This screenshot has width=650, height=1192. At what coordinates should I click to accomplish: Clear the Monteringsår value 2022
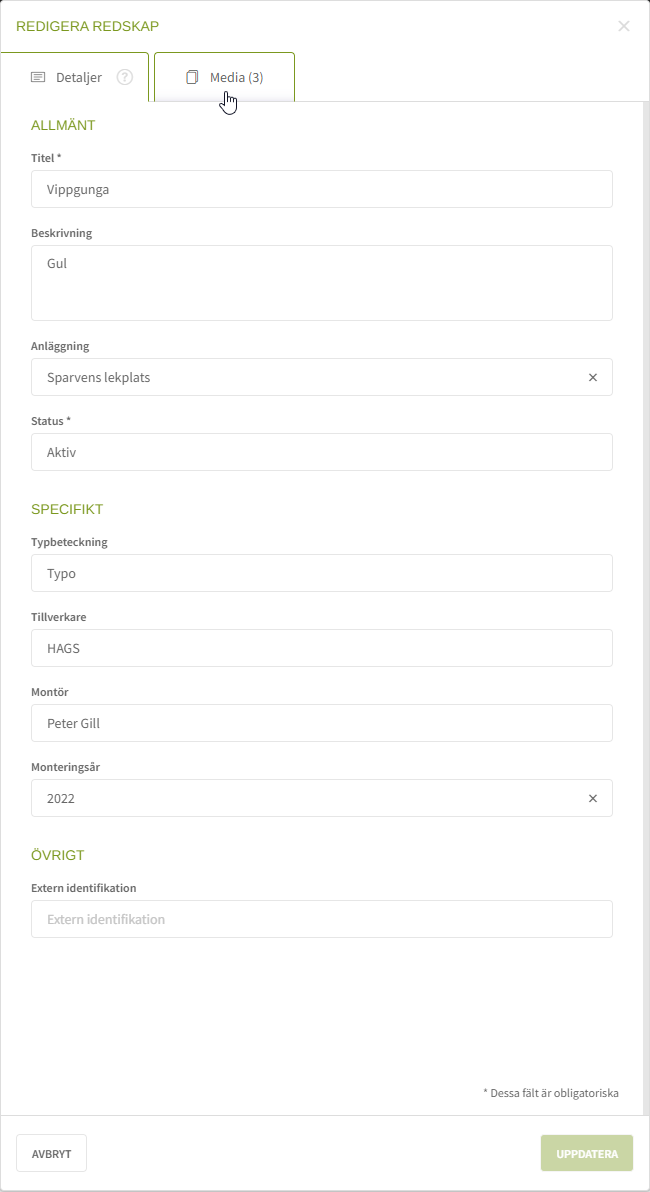pos(592,798)
